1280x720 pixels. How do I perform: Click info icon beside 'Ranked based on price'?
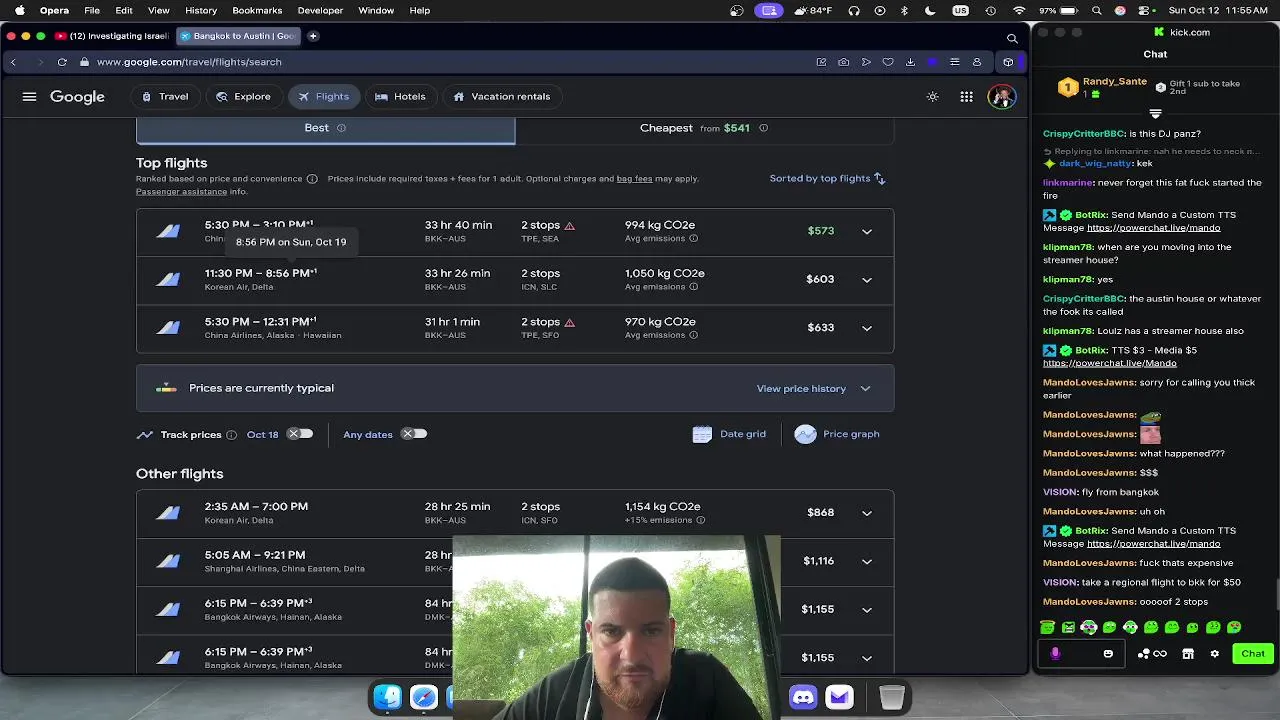click(312, 179)
